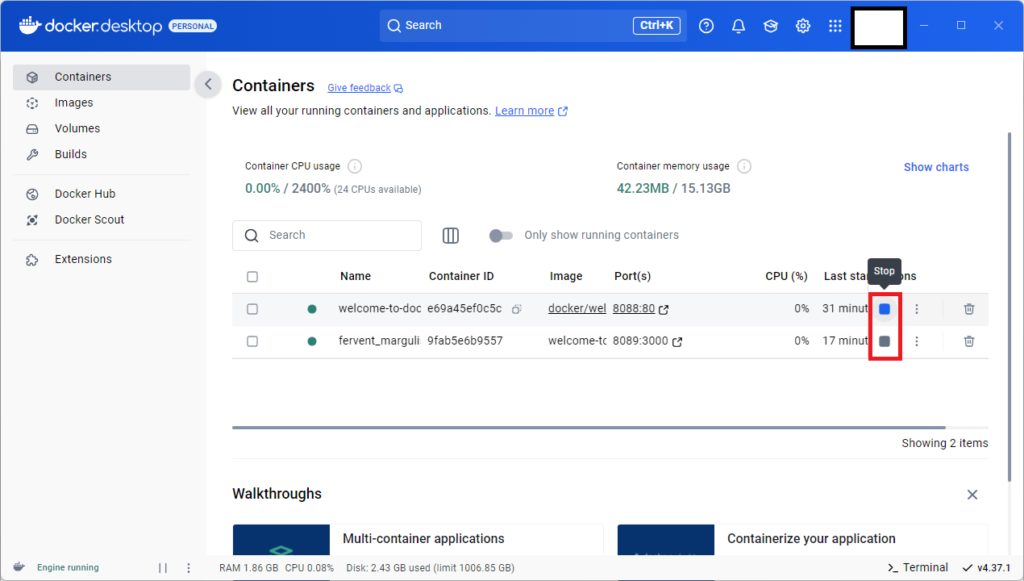This screenshot has width=1024, height=581.
Task: Delete the welcome-to-docker container
Action: 969,309
